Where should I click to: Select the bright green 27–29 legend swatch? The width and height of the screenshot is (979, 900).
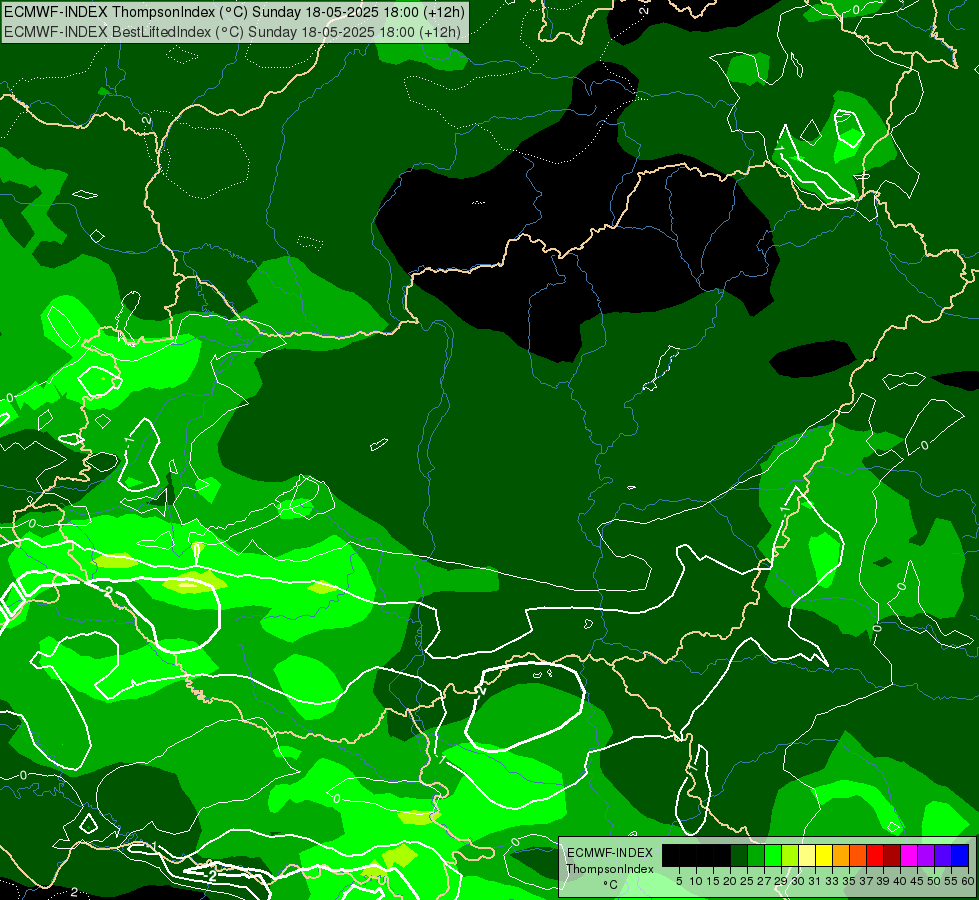tap(773, 856)
